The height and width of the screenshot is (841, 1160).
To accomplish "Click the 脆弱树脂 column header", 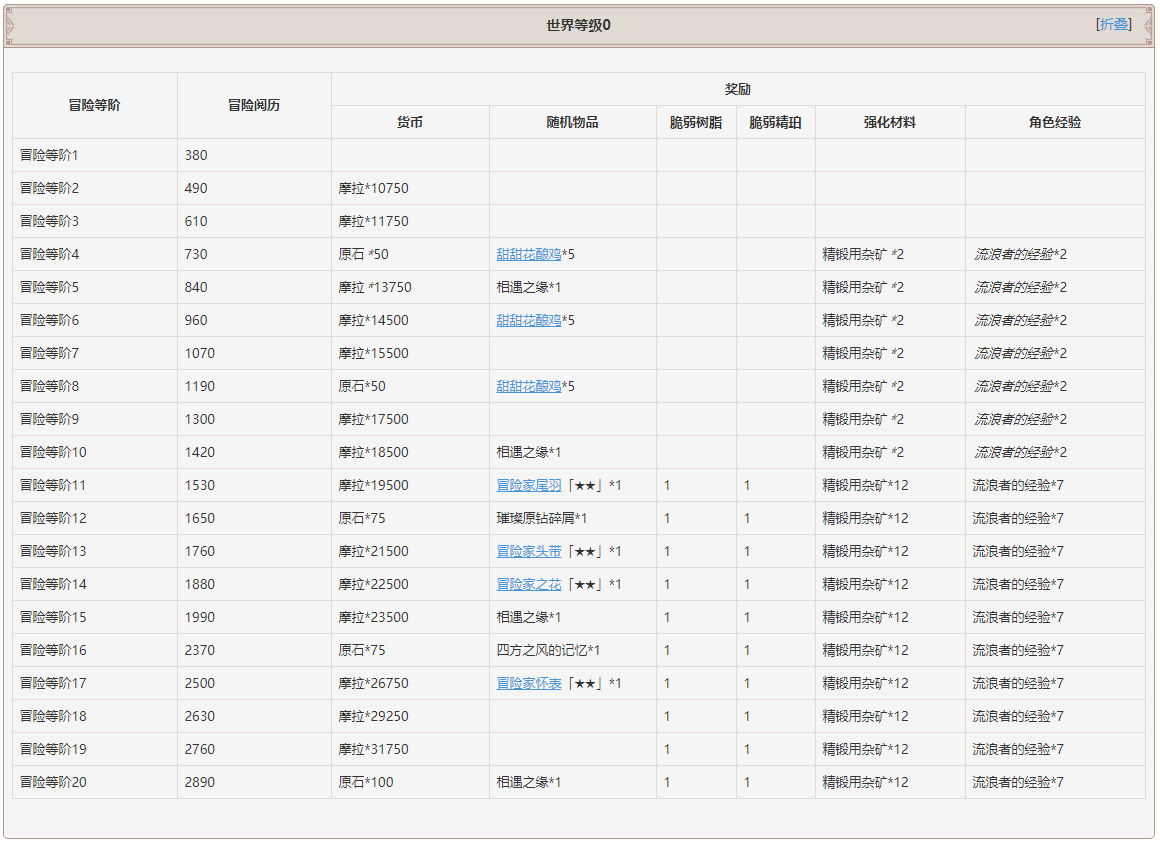I will [695, 122].
